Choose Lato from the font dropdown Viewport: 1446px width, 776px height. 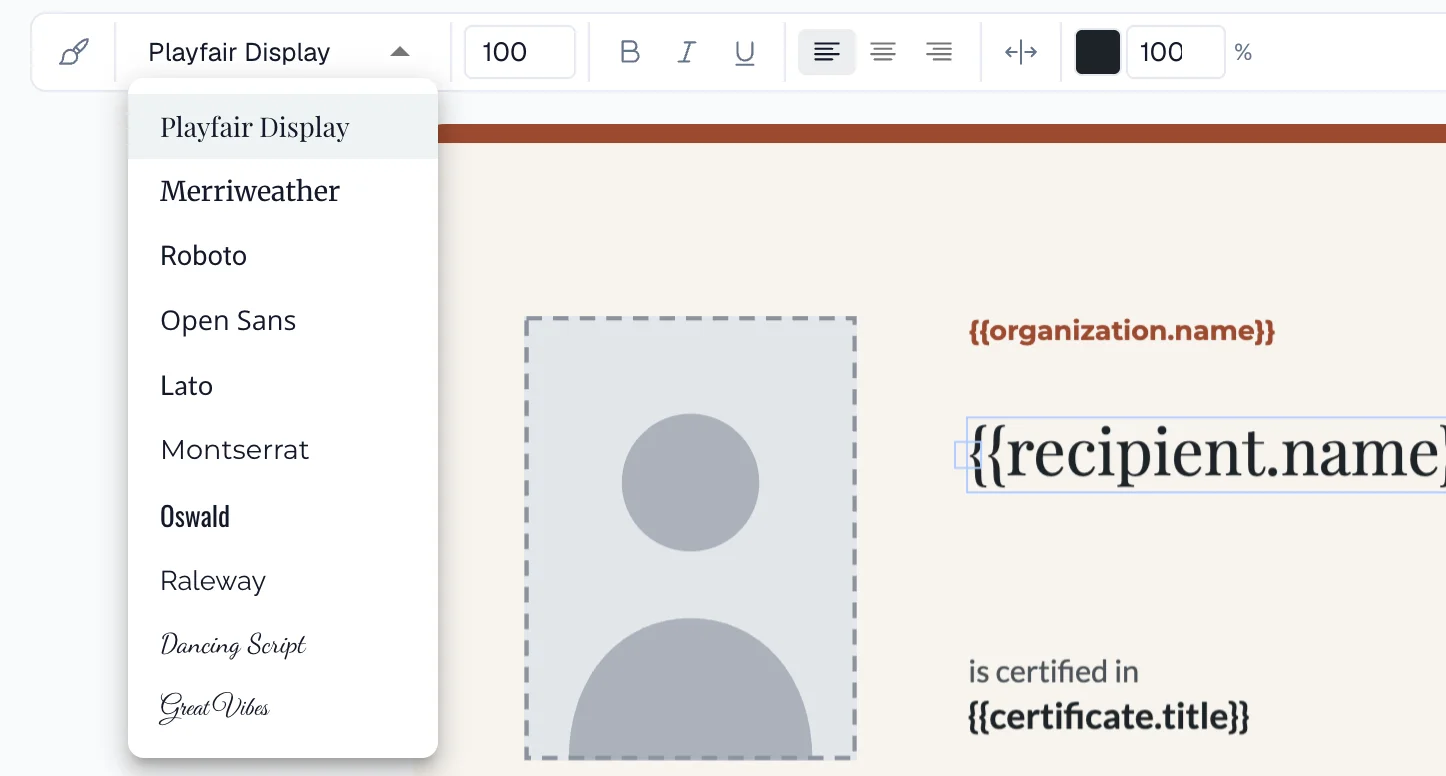[x=283, y=386]
